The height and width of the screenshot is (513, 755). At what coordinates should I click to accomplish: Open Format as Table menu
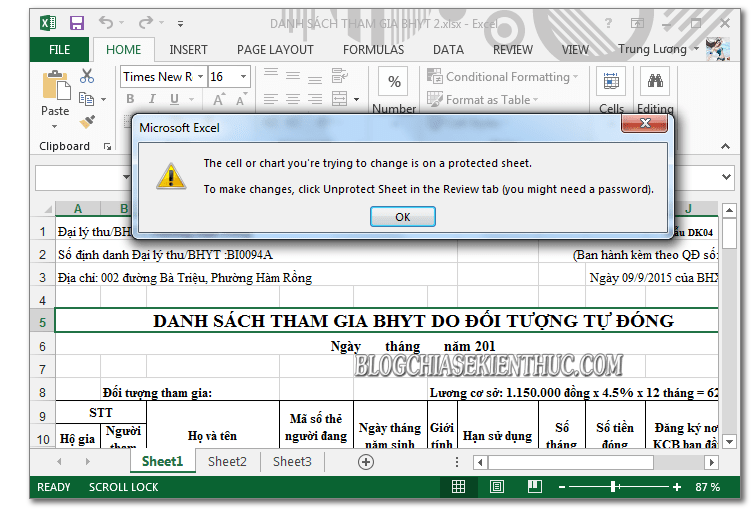point(482,100)
